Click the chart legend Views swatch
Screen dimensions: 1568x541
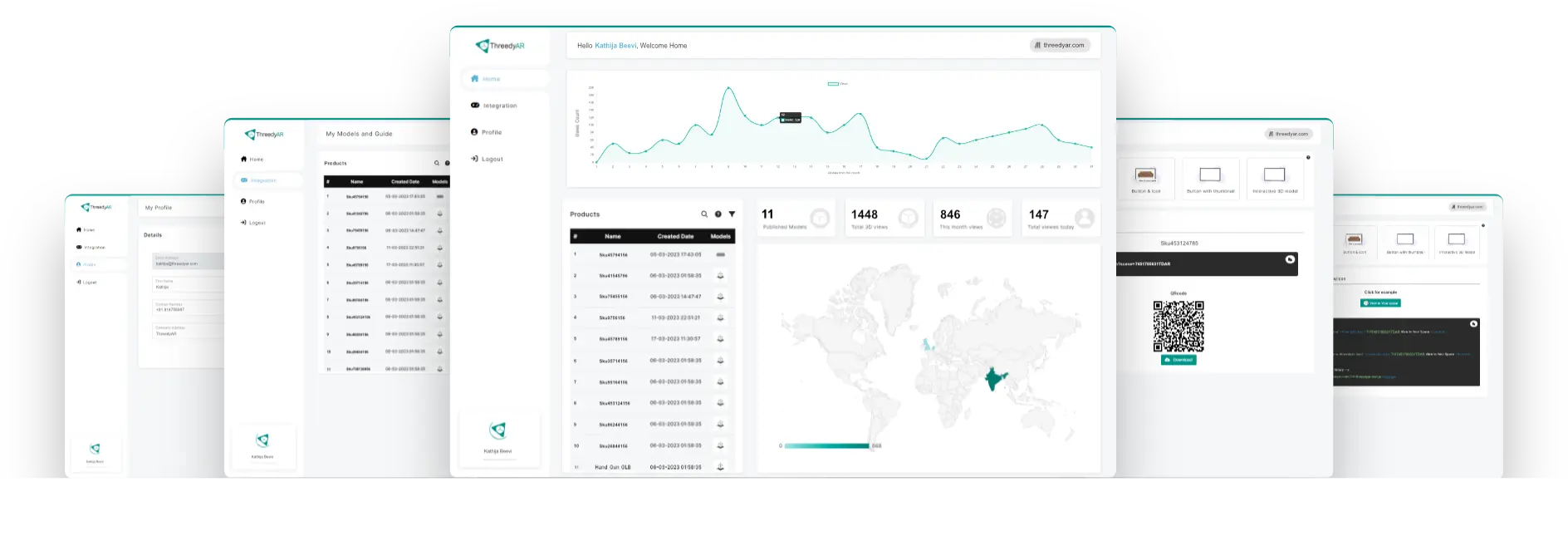pos(832,84)
